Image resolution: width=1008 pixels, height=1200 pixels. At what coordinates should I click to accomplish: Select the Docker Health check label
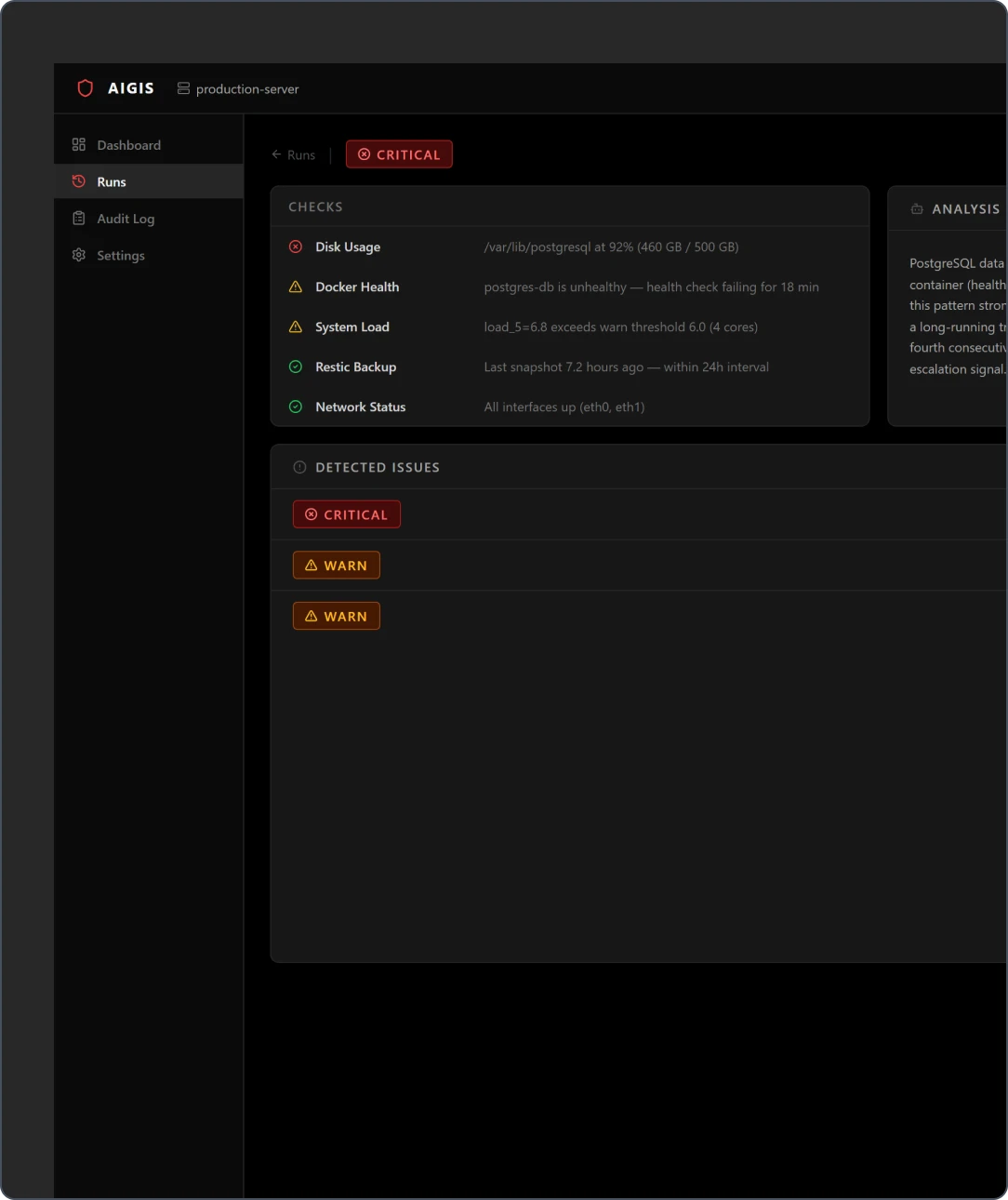point(357,287)
